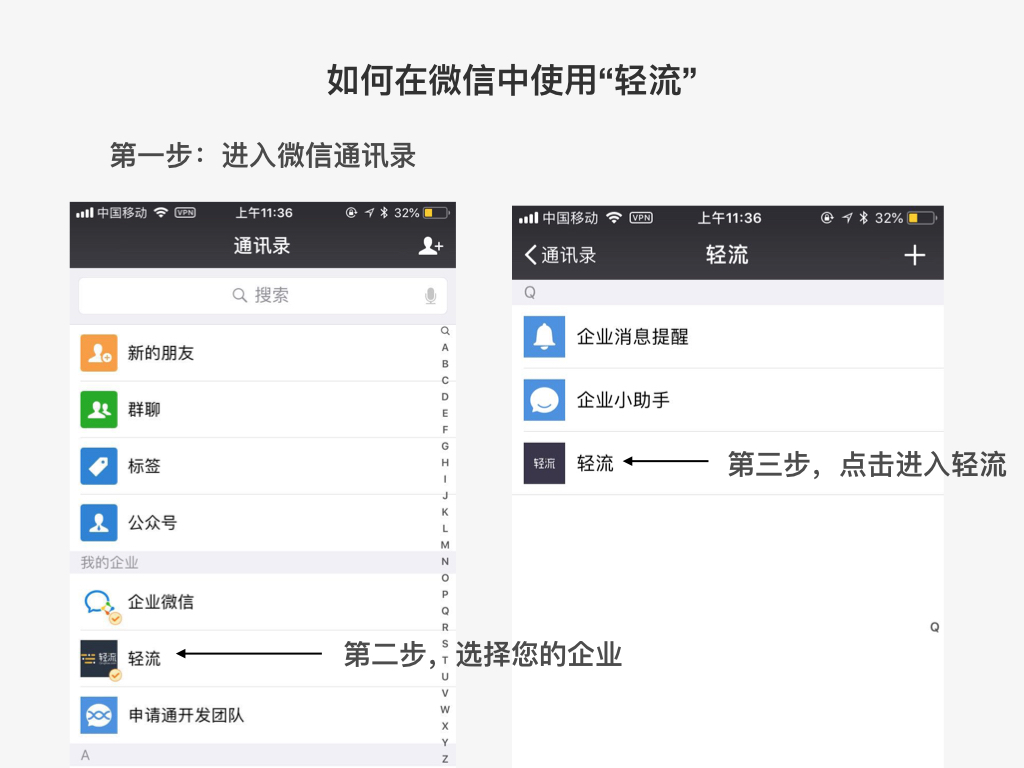Viewport: 1024px width, 768px height.
Task: Jump to letter G in index bar
Action: (x=445, y=446)
